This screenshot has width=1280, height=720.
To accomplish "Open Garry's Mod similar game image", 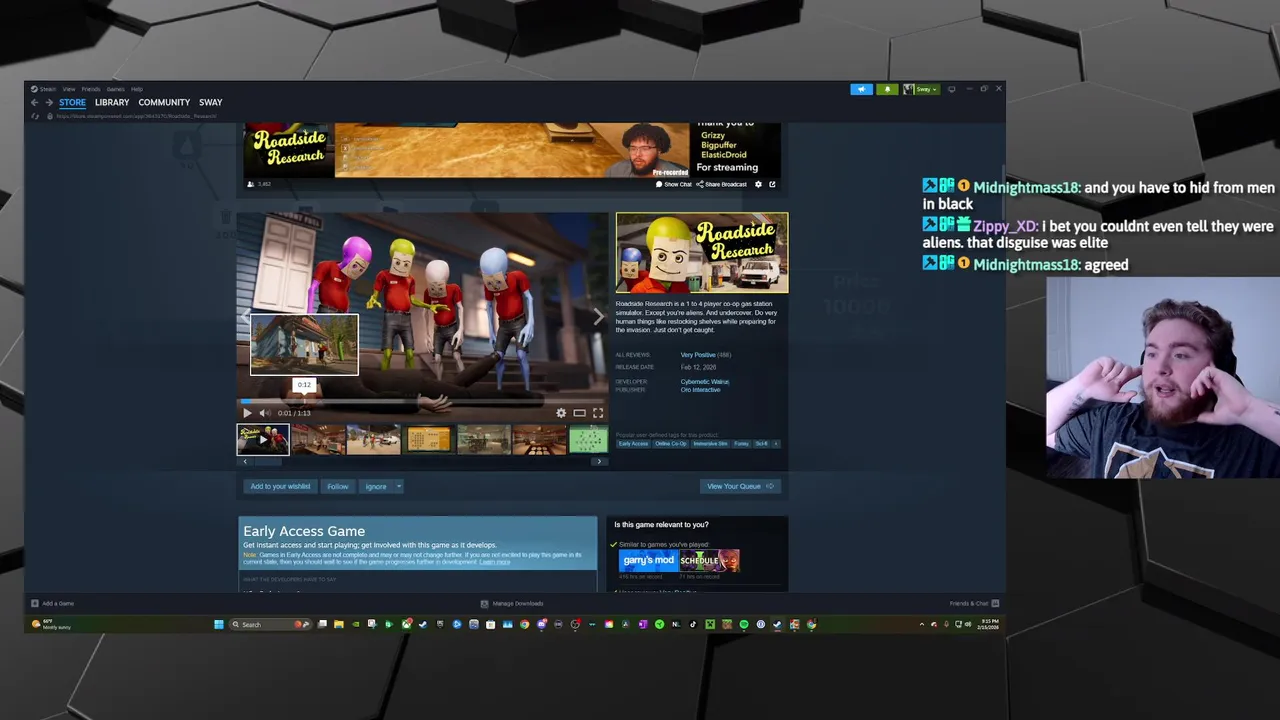I will 648,561.
